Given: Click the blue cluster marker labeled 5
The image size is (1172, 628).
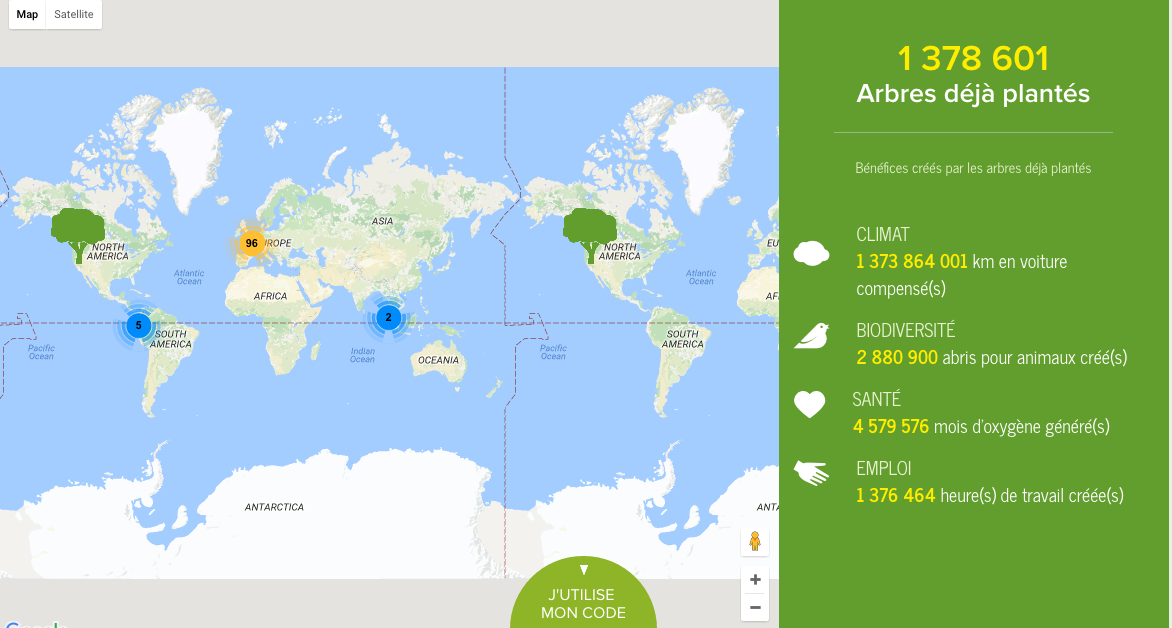Looking at the screenshot, I should click(138, 325).
